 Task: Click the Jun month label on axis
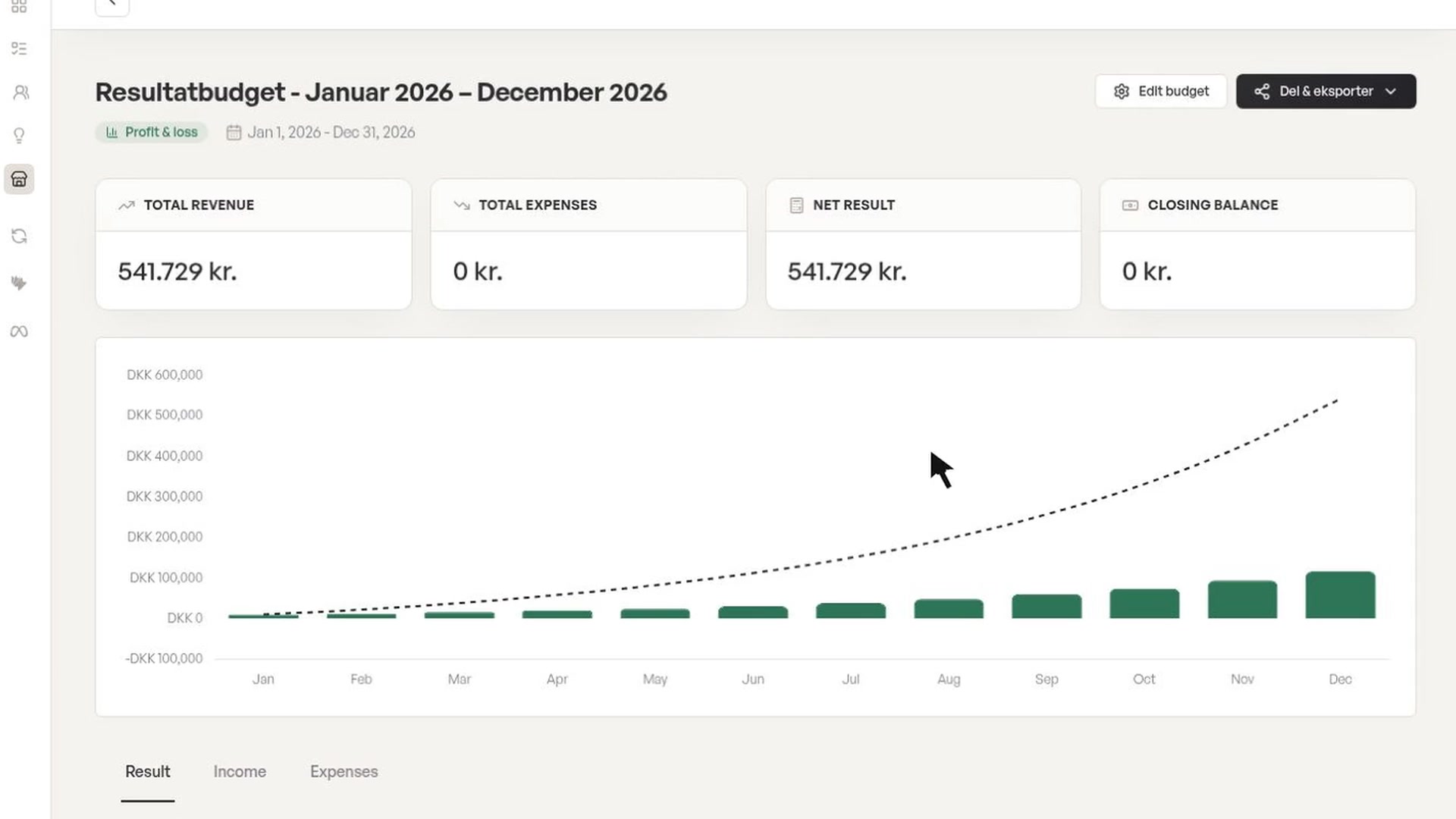(x=753, y=679)
